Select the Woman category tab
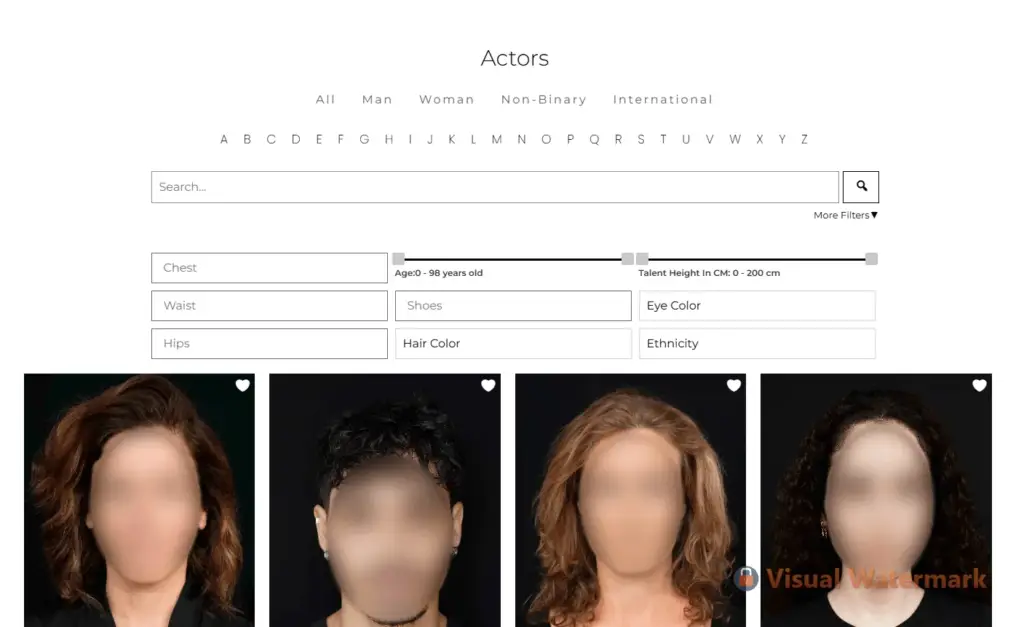The height and width of the screenshot is (627, 1024). [447, 99]
